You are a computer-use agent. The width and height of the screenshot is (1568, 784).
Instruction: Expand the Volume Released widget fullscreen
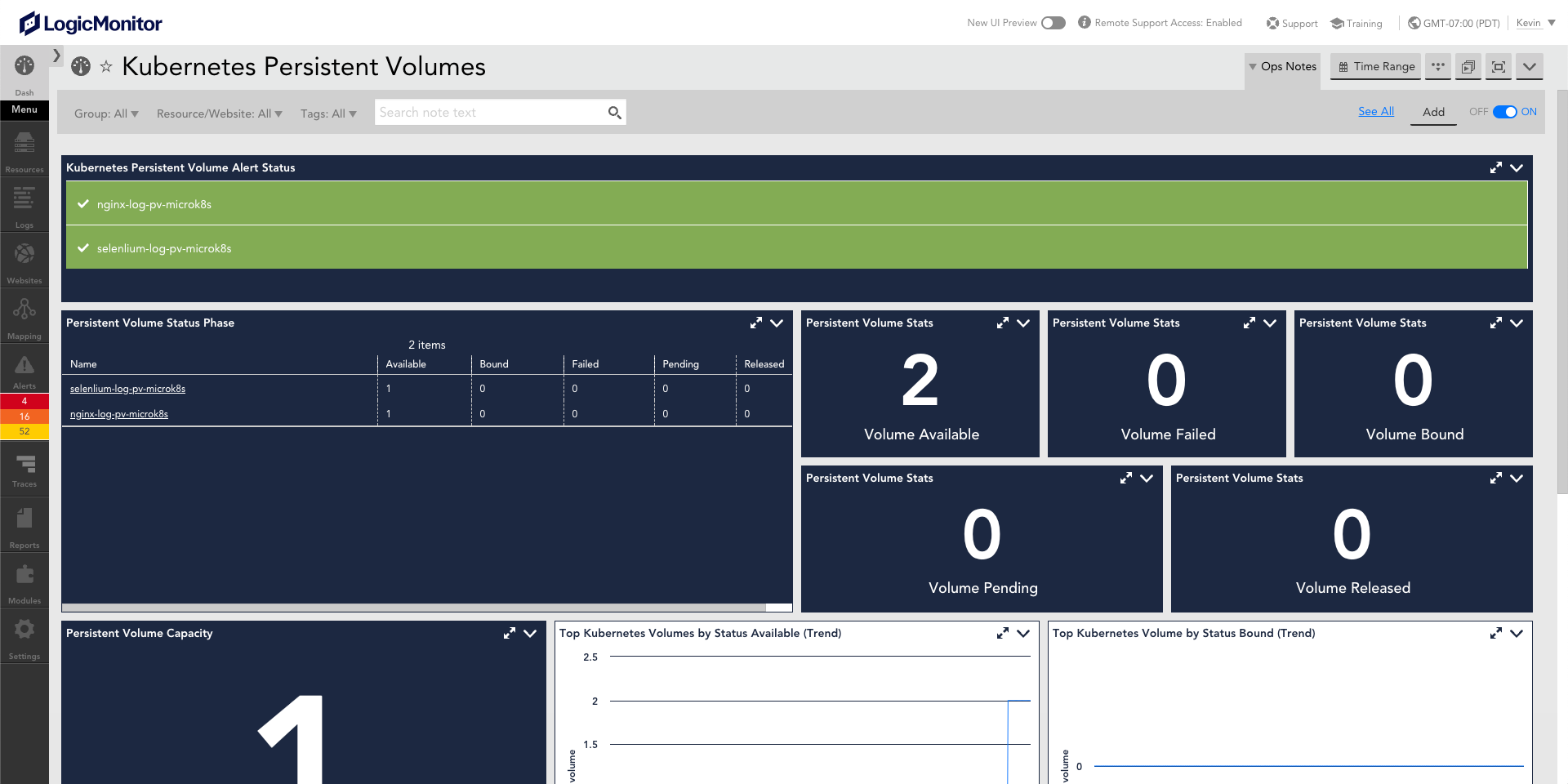coord(1496,478)
